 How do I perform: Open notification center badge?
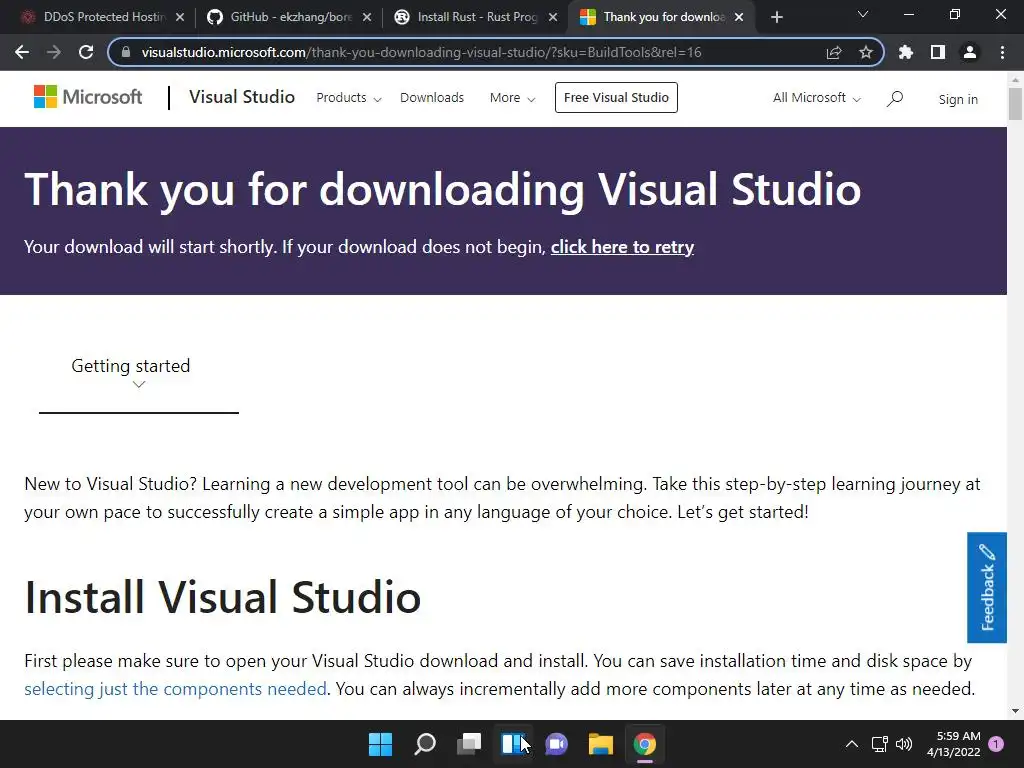[996, 744]
